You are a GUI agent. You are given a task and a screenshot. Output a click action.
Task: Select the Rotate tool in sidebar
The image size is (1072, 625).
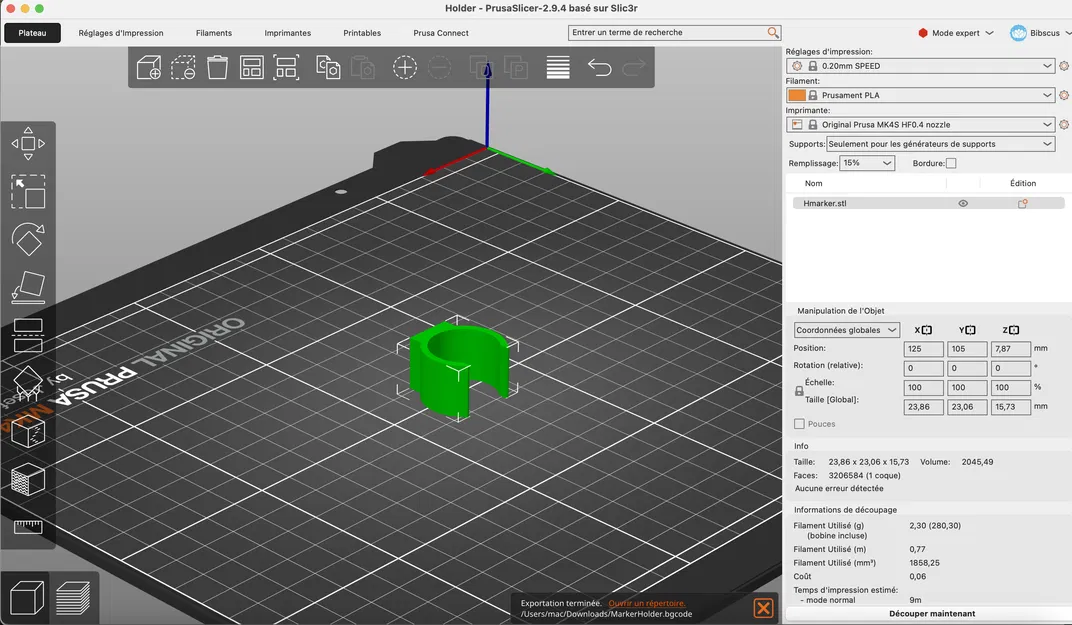(x=28, y=239)
